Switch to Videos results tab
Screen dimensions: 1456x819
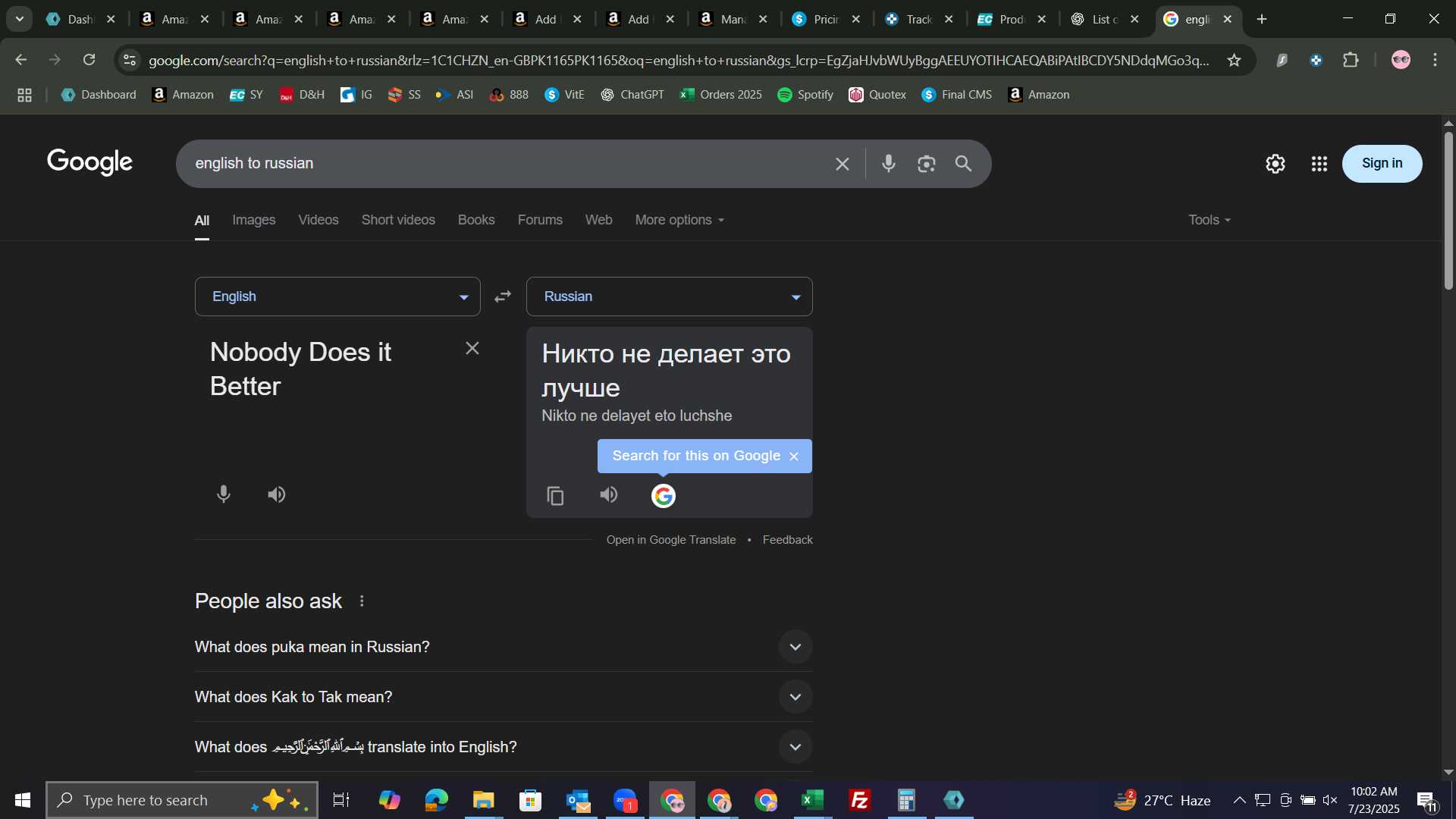click(318, 220)
